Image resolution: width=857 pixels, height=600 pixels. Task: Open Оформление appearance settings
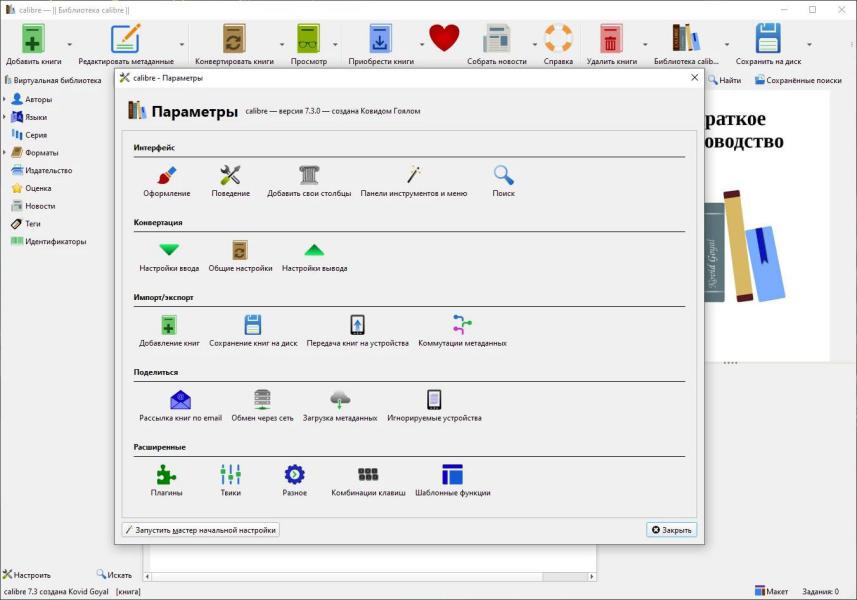coord(167,181)
